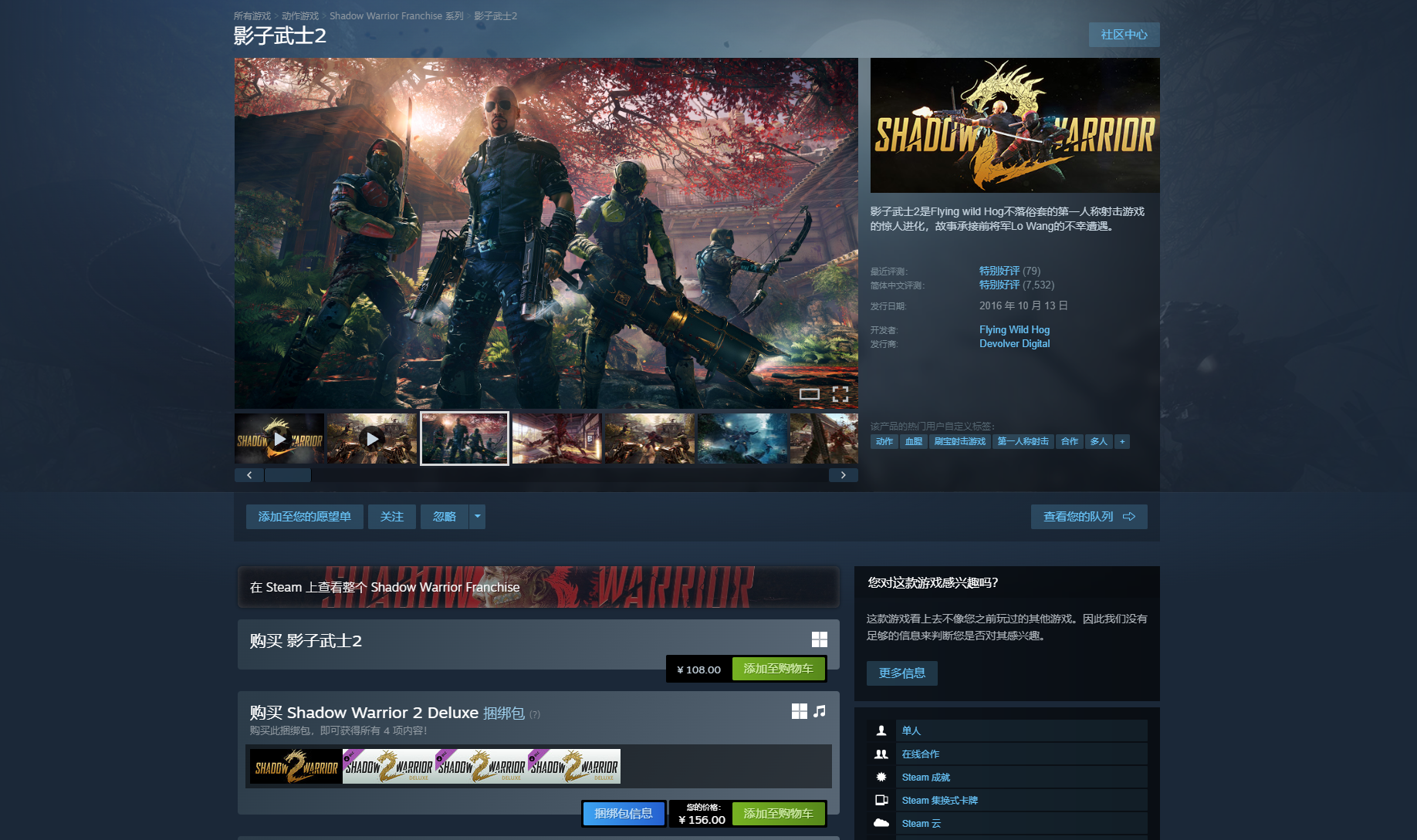Add the ¥156.00 Deluxe bundle to cart

click(779, 814)
